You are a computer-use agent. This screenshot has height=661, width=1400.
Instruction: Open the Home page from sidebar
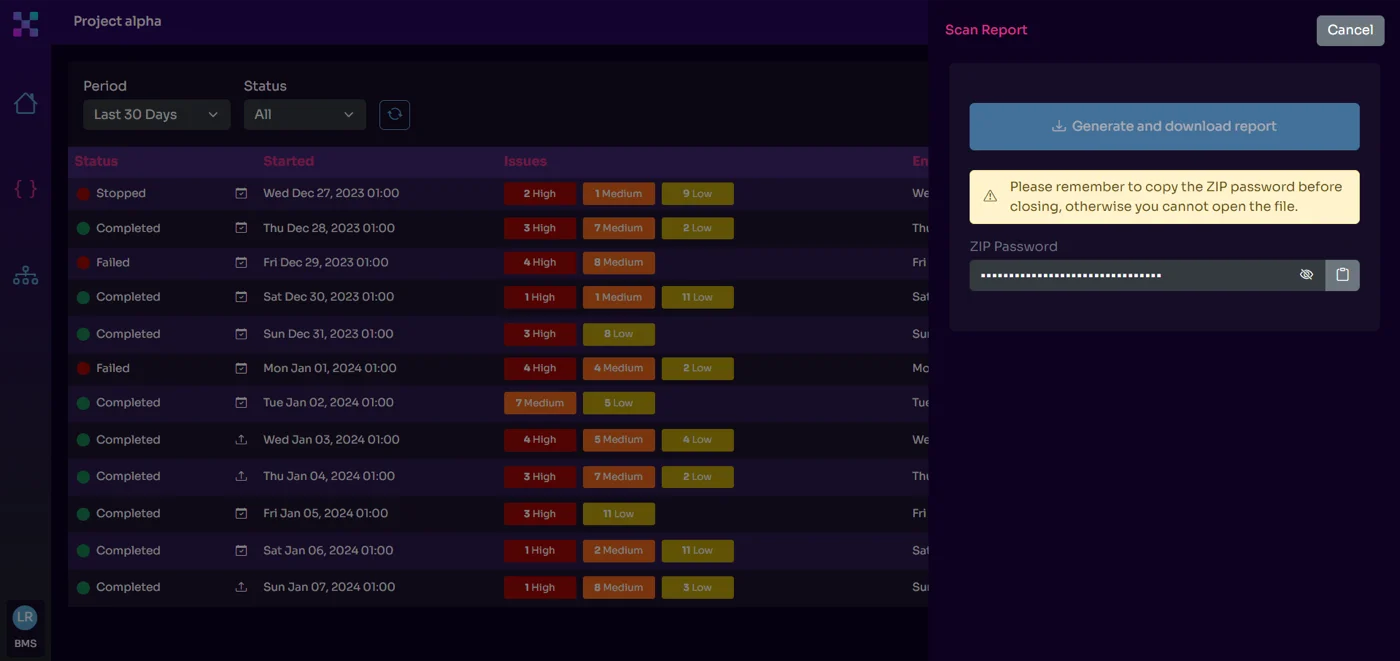25,103
